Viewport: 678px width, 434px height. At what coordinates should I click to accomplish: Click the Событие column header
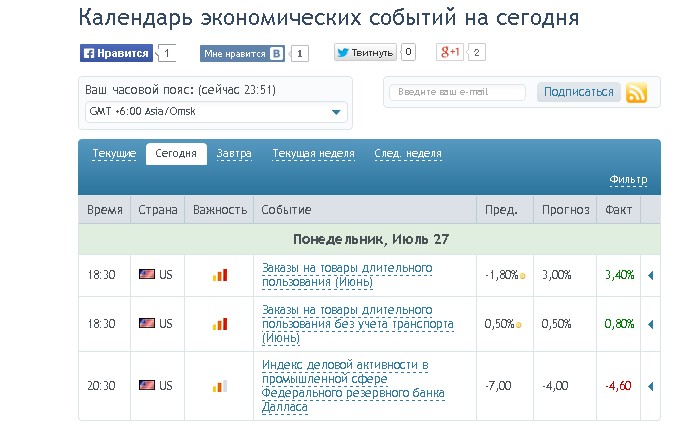tap(365, 210)
